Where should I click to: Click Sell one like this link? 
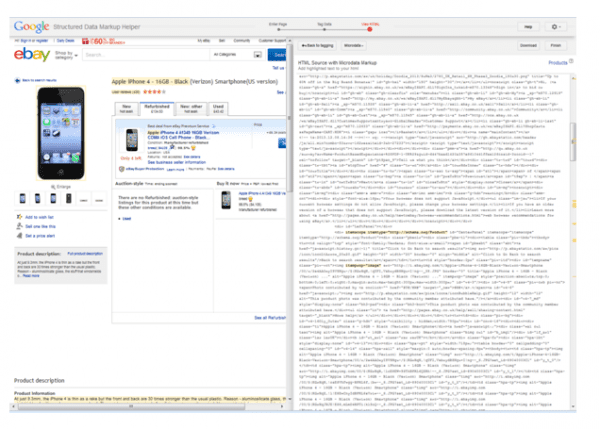(x=41, y=227)
